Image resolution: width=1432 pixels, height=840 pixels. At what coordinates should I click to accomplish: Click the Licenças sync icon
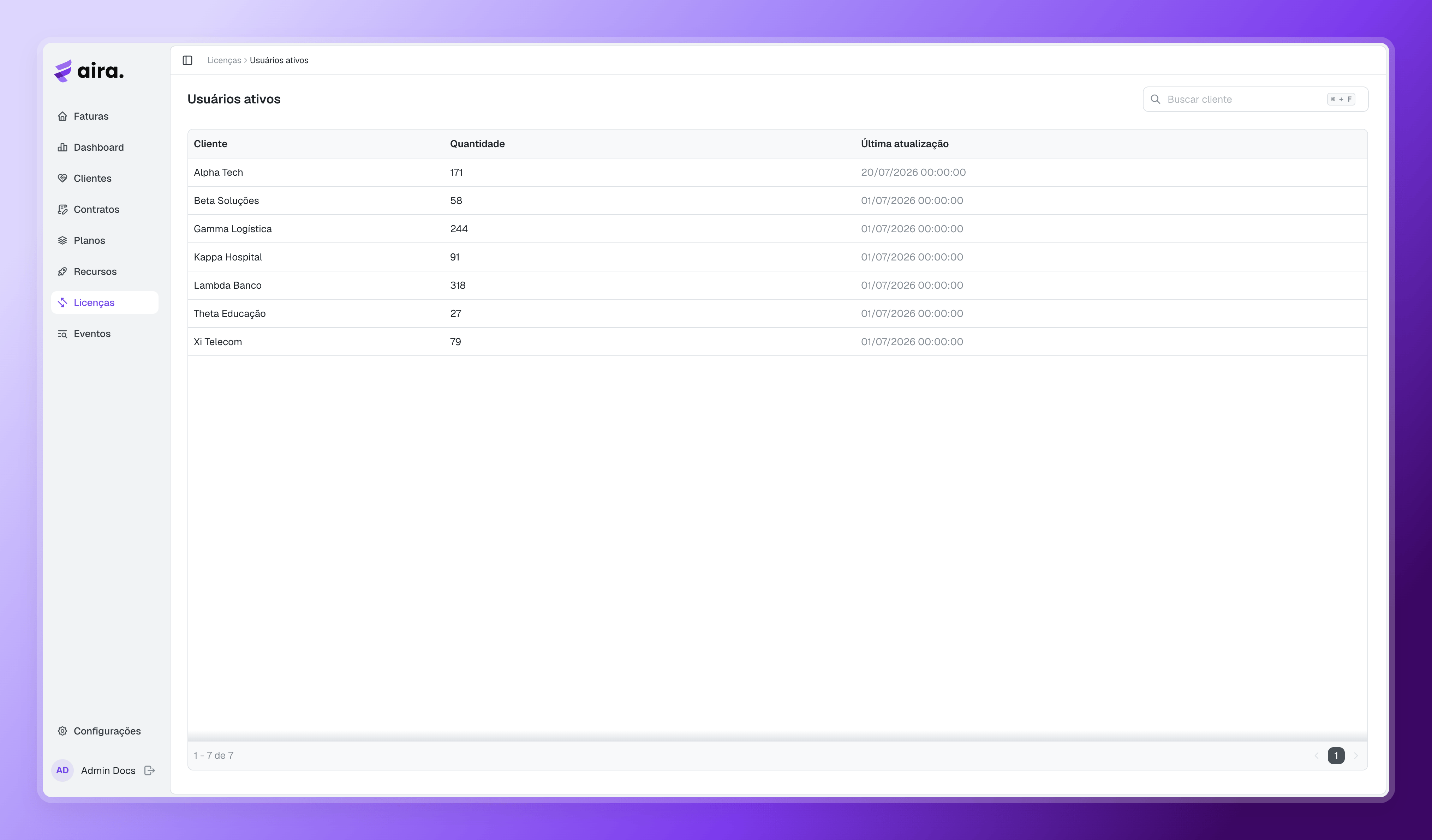[x=62, y=303]
